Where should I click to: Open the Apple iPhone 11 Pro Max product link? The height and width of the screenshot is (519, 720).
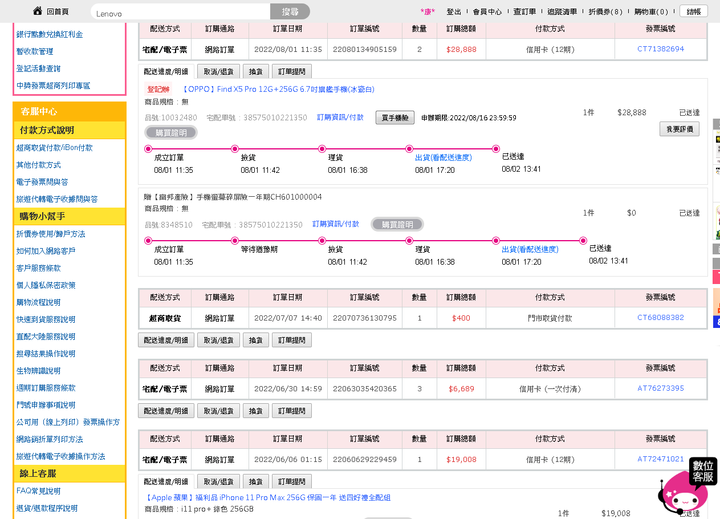[x=268, y=497]
